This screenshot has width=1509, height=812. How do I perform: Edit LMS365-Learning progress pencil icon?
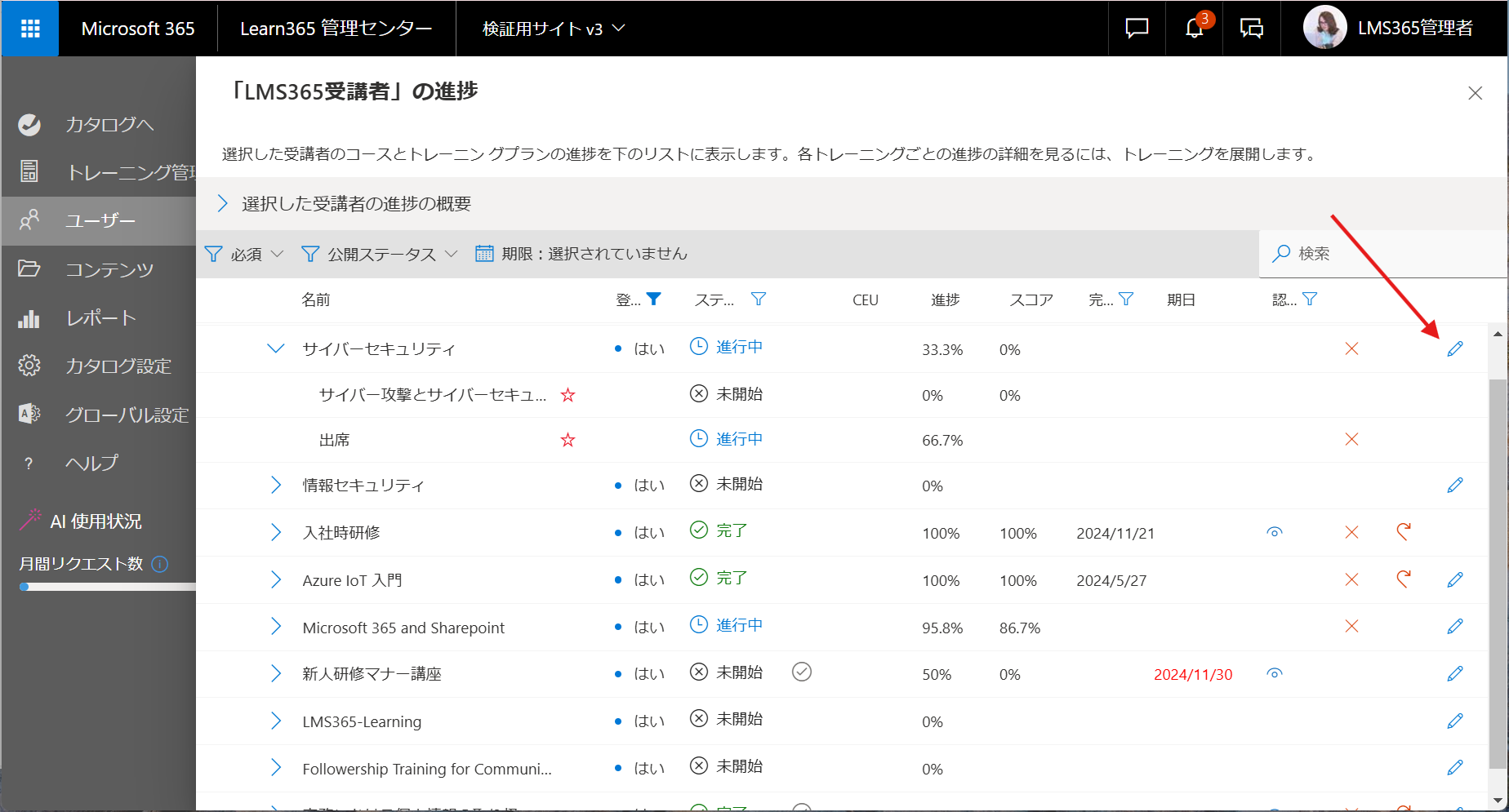tap(1455, 721)
